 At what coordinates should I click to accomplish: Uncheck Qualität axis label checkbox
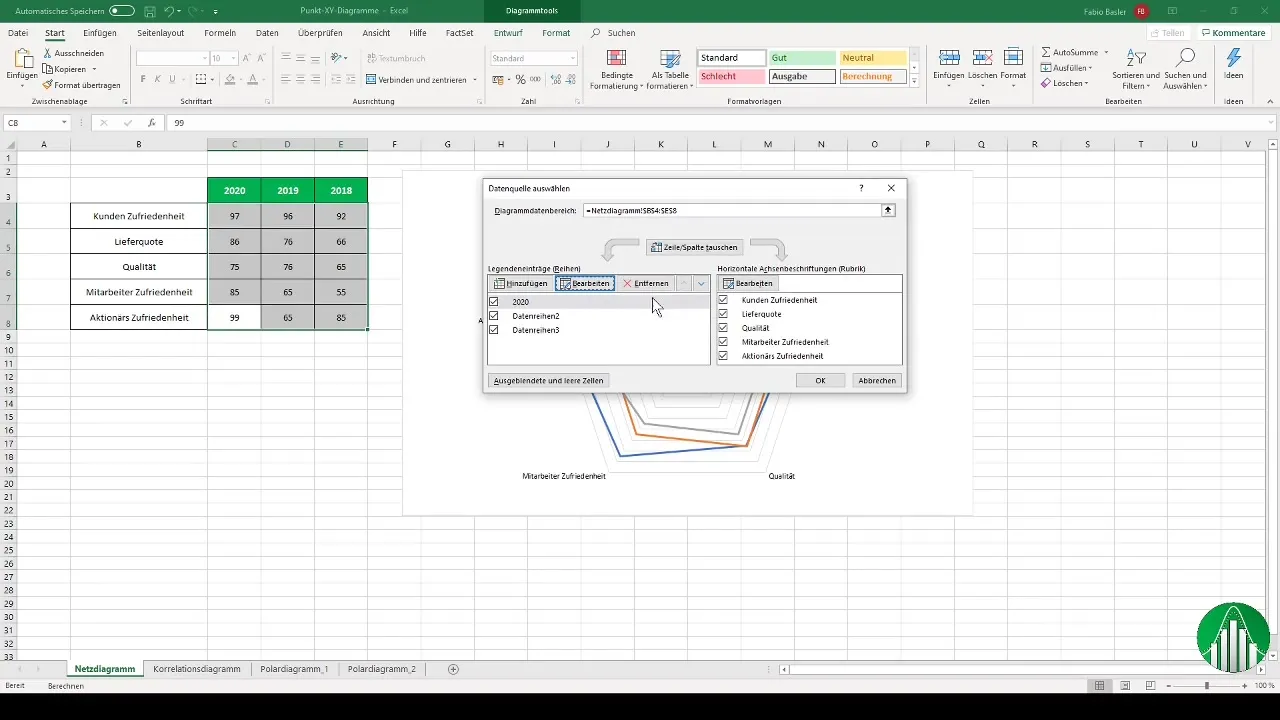(723, 328)
